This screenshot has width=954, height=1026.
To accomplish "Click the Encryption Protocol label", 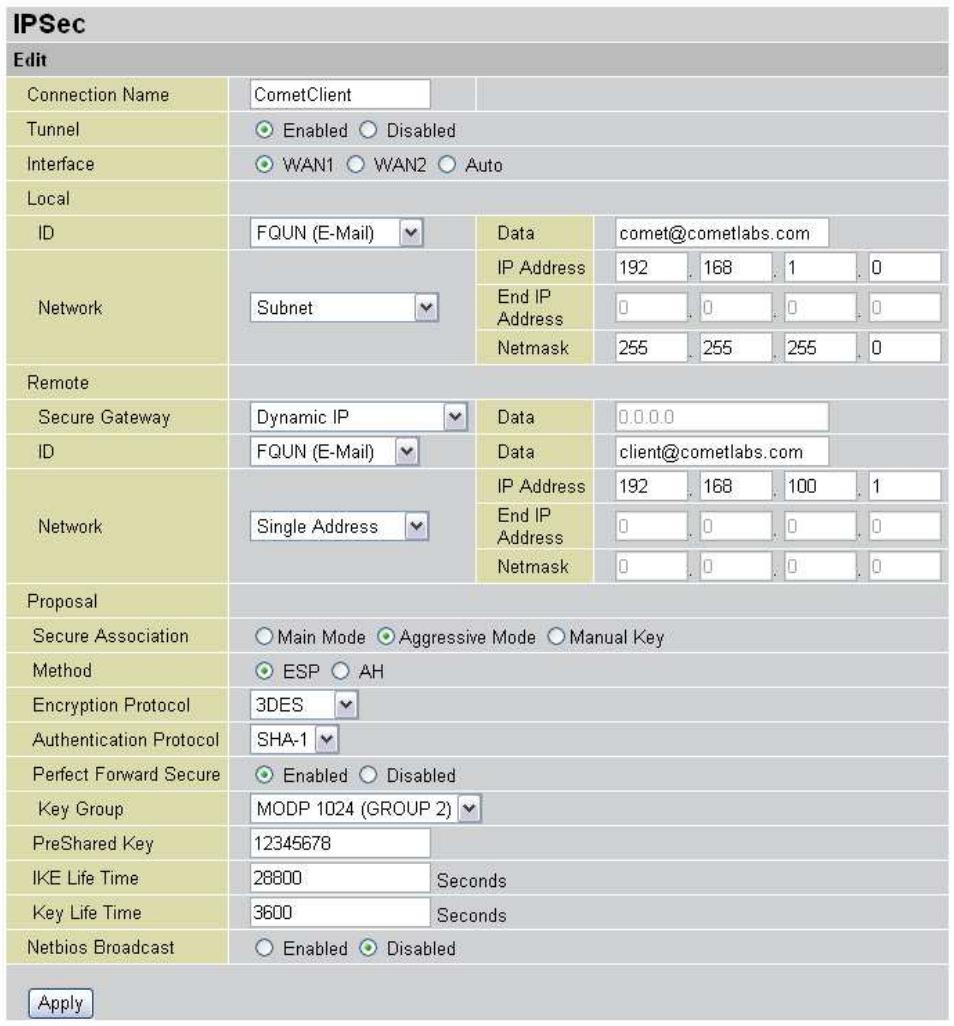I will [x=111, y=705].
